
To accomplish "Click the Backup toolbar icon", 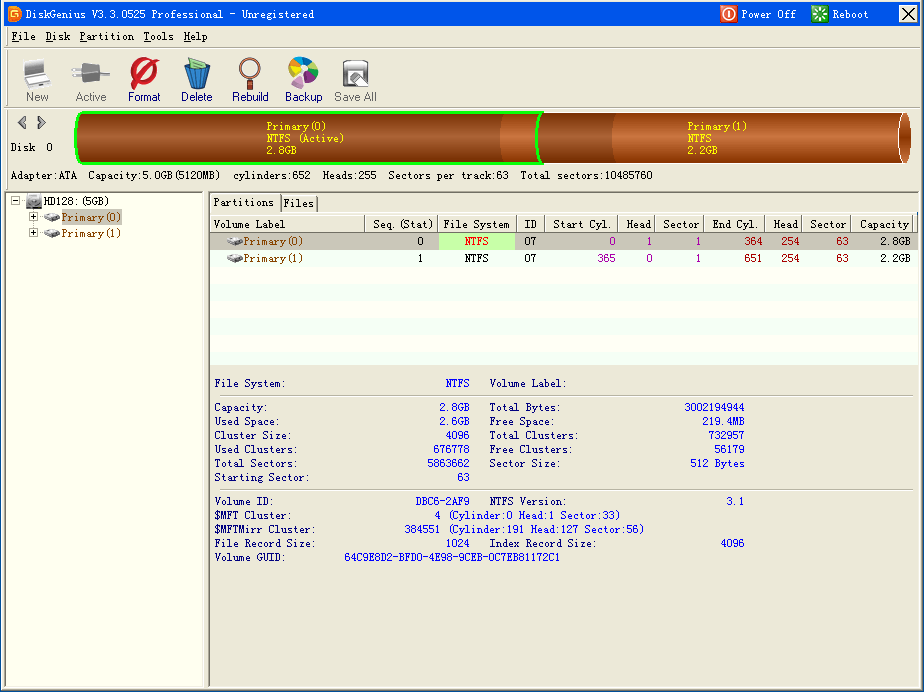I will pos(303,73).
